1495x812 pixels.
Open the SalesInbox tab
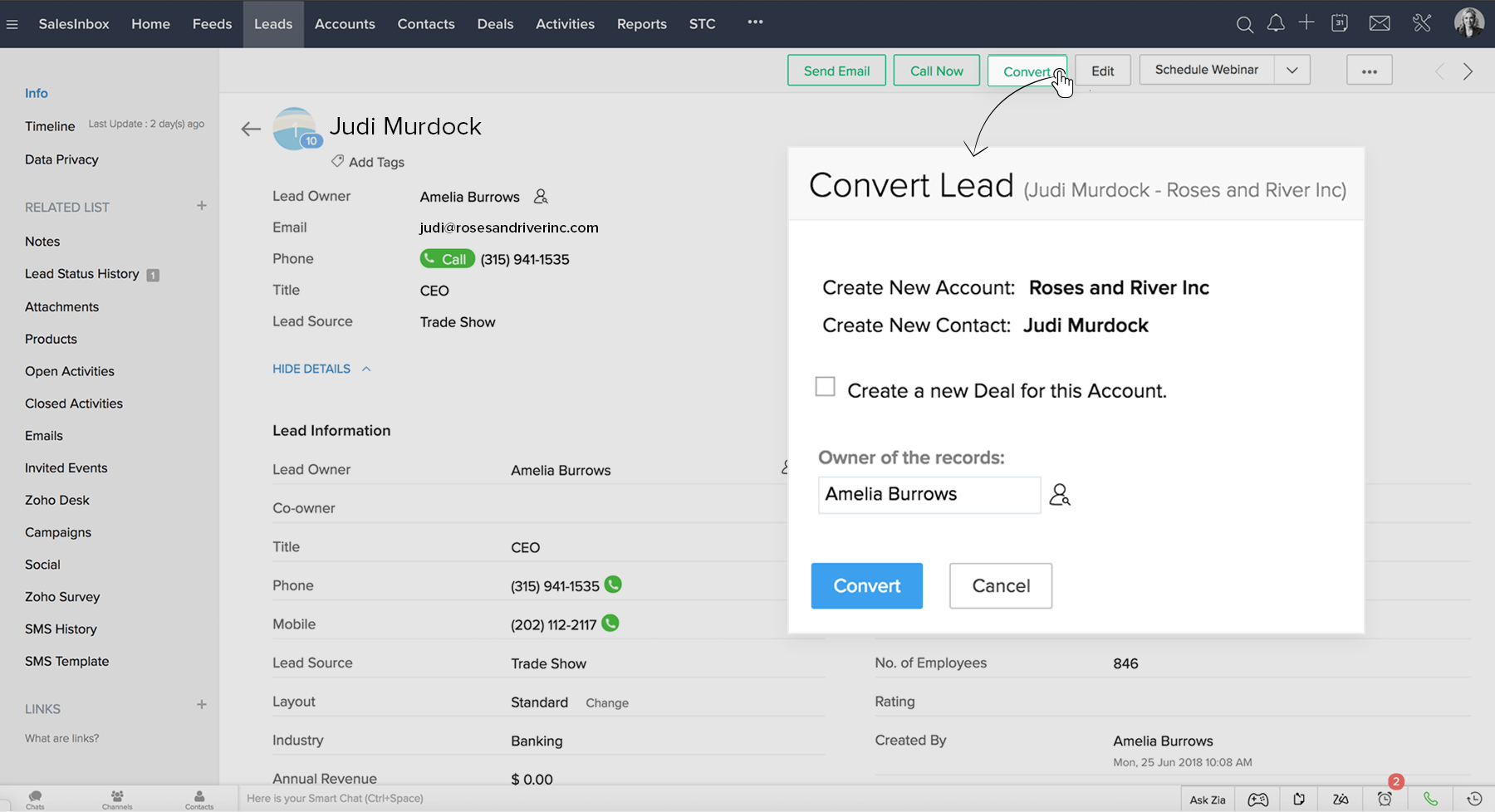click(x=74, y=24)
